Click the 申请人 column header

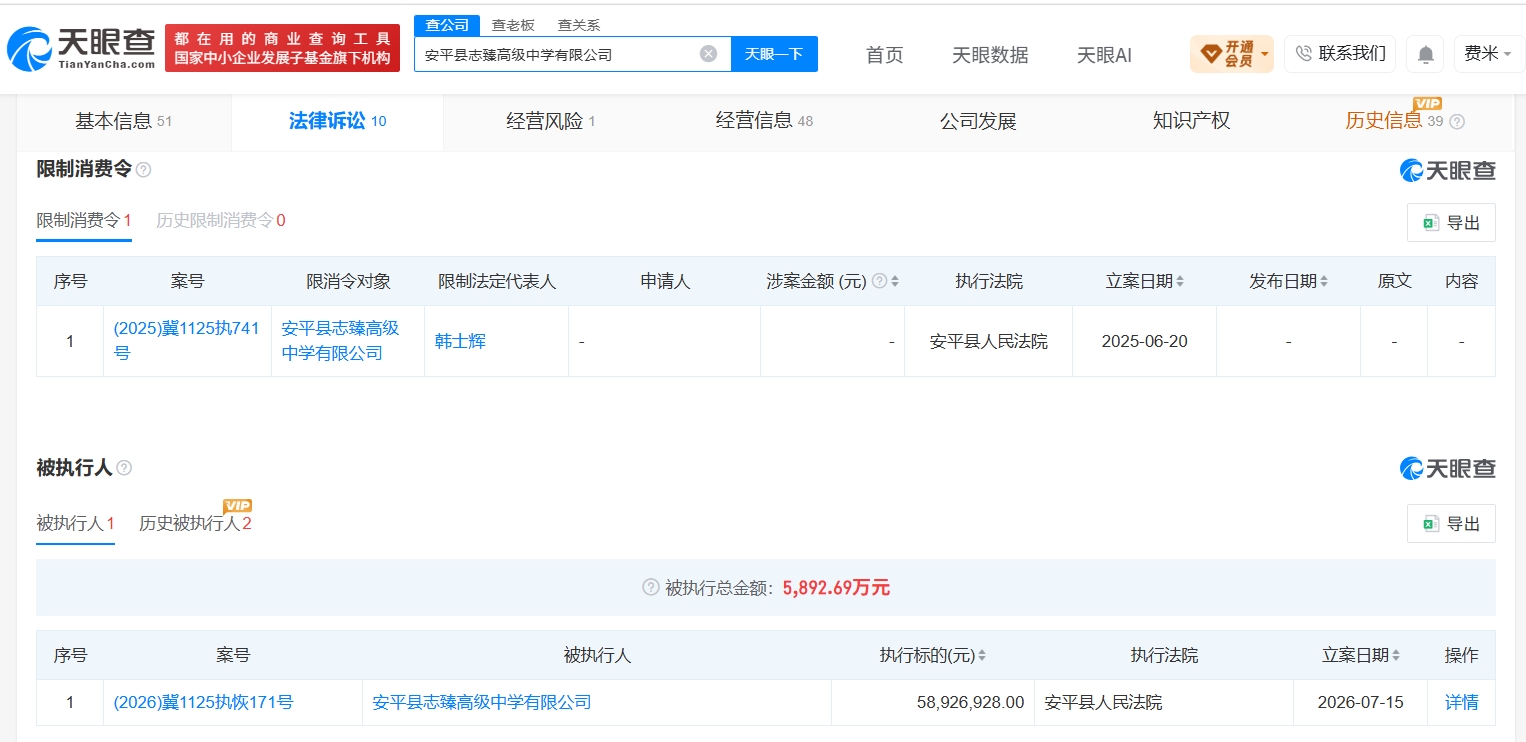(665, 281)
